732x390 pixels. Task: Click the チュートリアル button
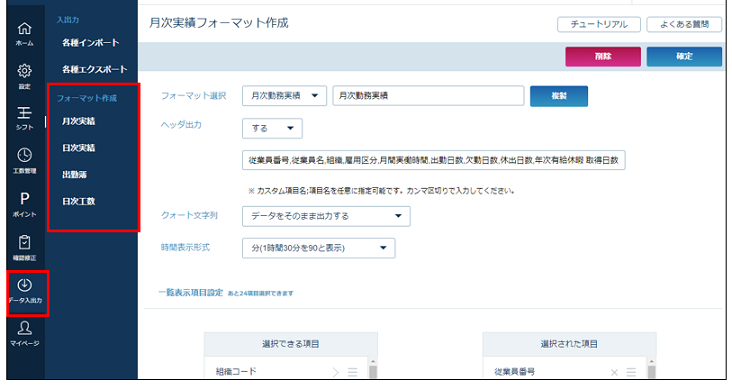click(599, 24)
